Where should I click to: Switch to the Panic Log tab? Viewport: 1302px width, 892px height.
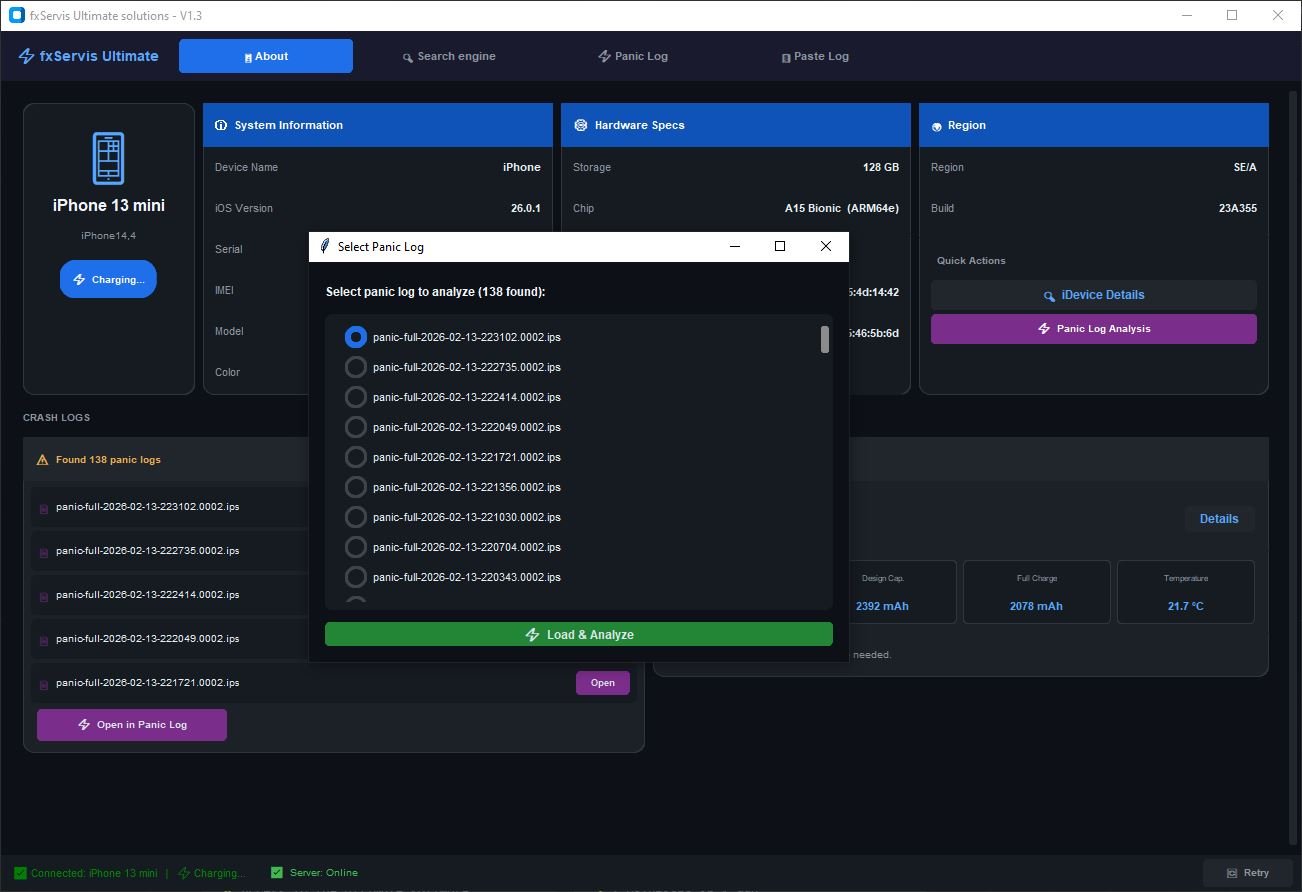click(x=633, y=56)
